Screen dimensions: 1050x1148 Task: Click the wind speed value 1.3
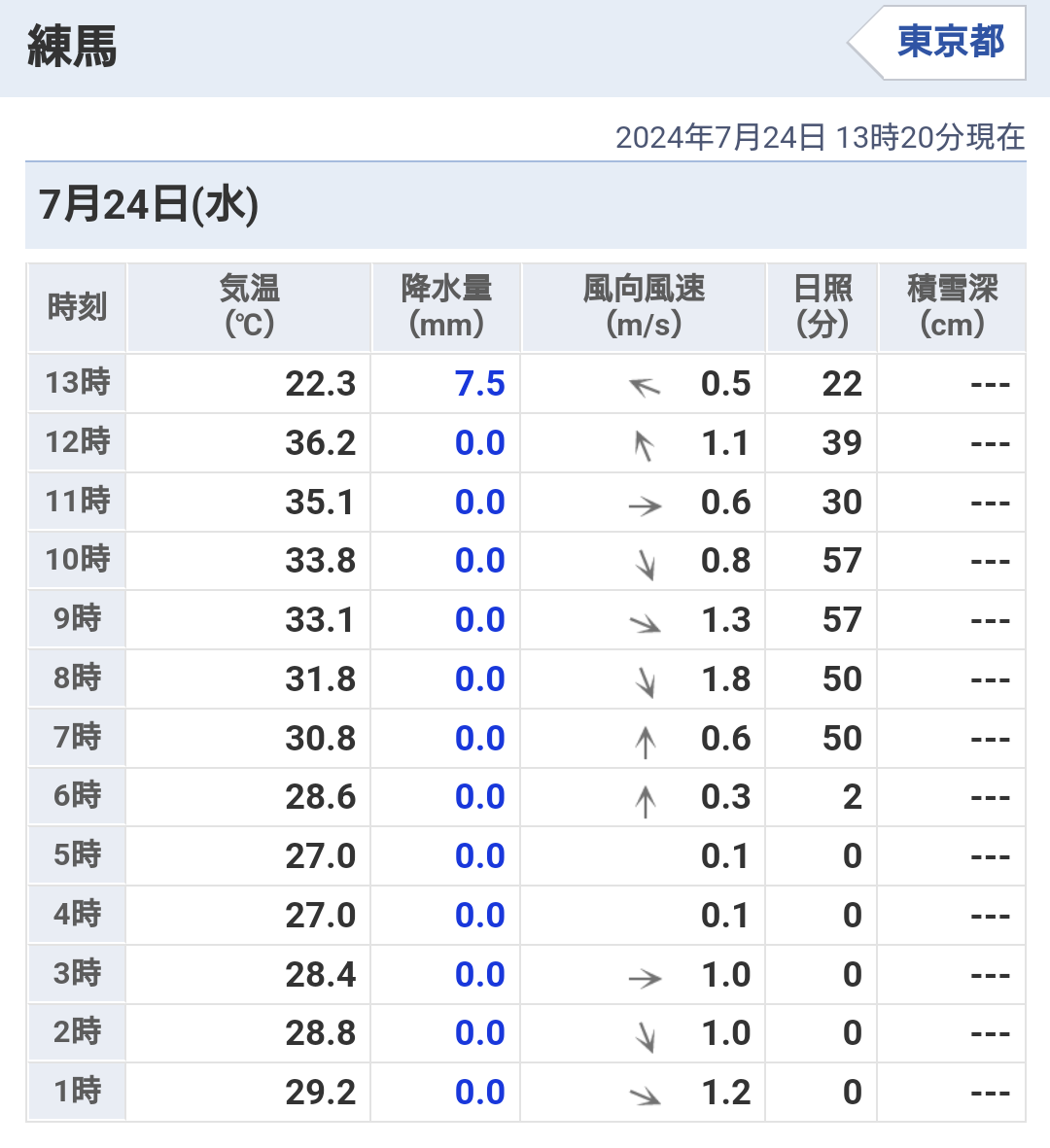coord(725,620)
